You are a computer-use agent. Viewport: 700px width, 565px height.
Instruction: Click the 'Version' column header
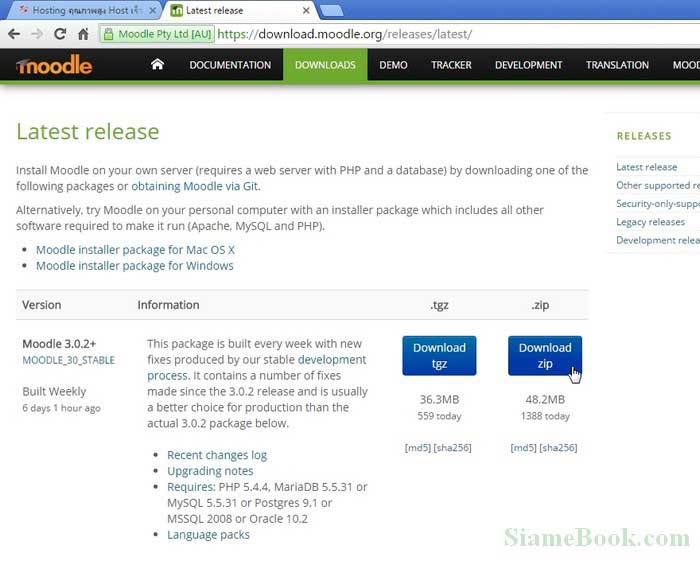pos(42,305)
